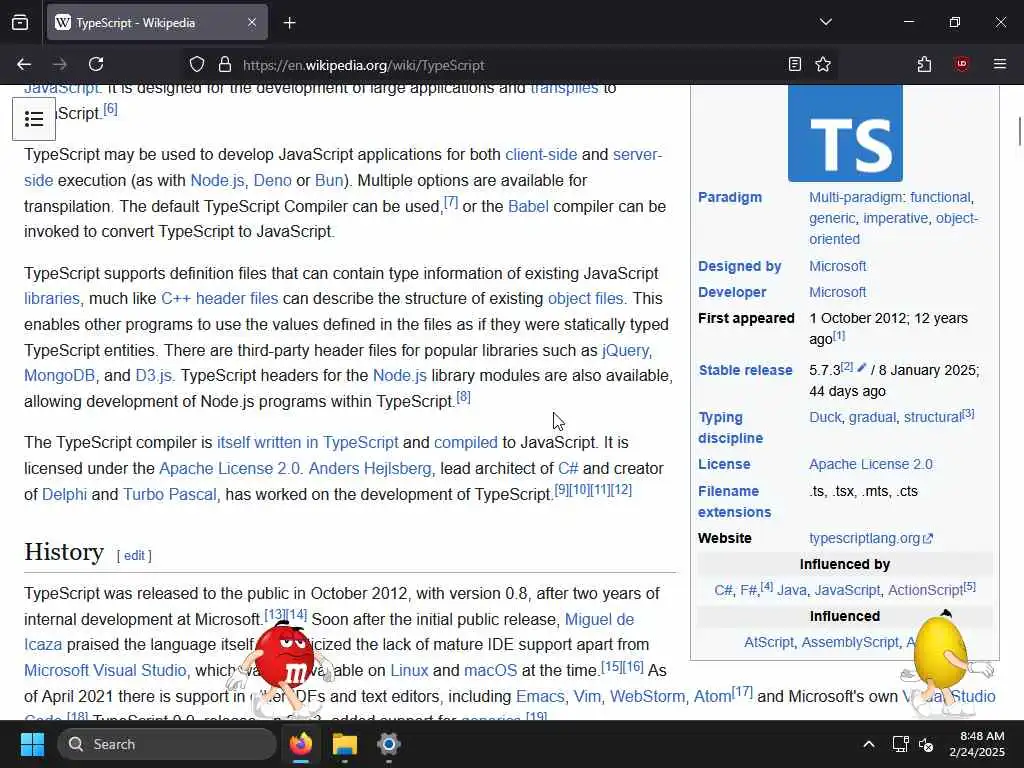The height and width of the screenshot is (768, 1024).
Task: Open the D3.js link
Action: (154, 376)
